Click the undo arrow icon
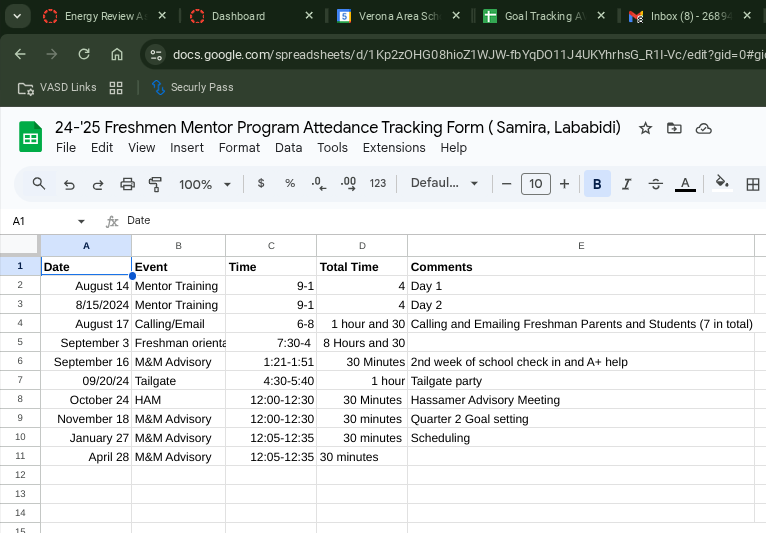The height and width of the screenshot is (533, 766). point(69,184)
